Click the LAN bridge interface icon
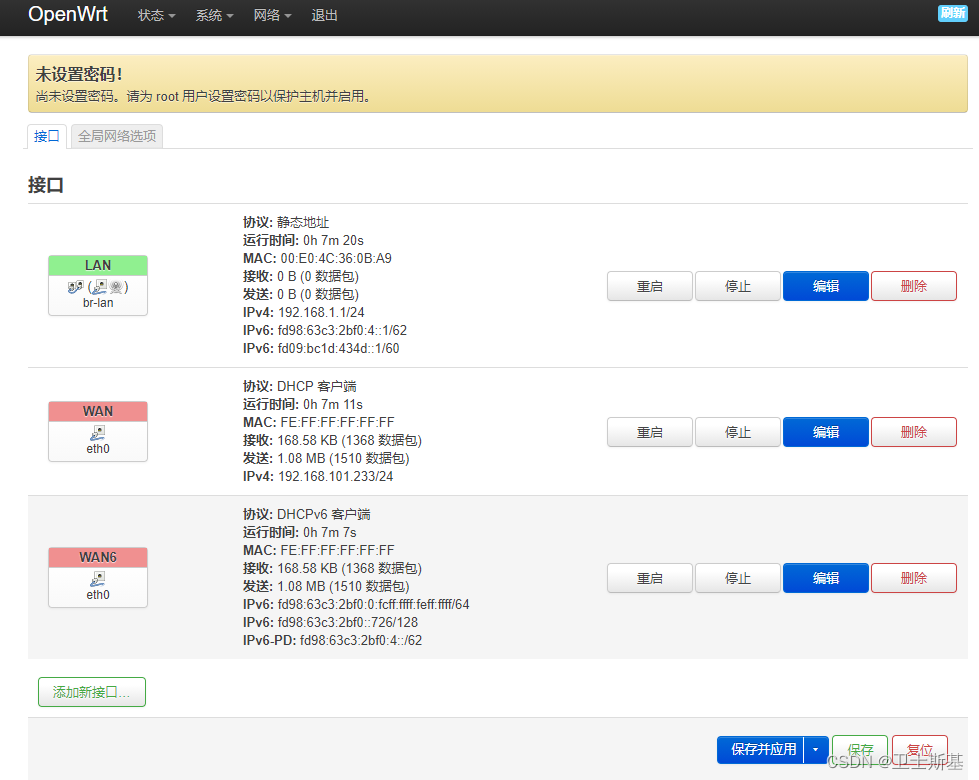 [x=75, y=287]
